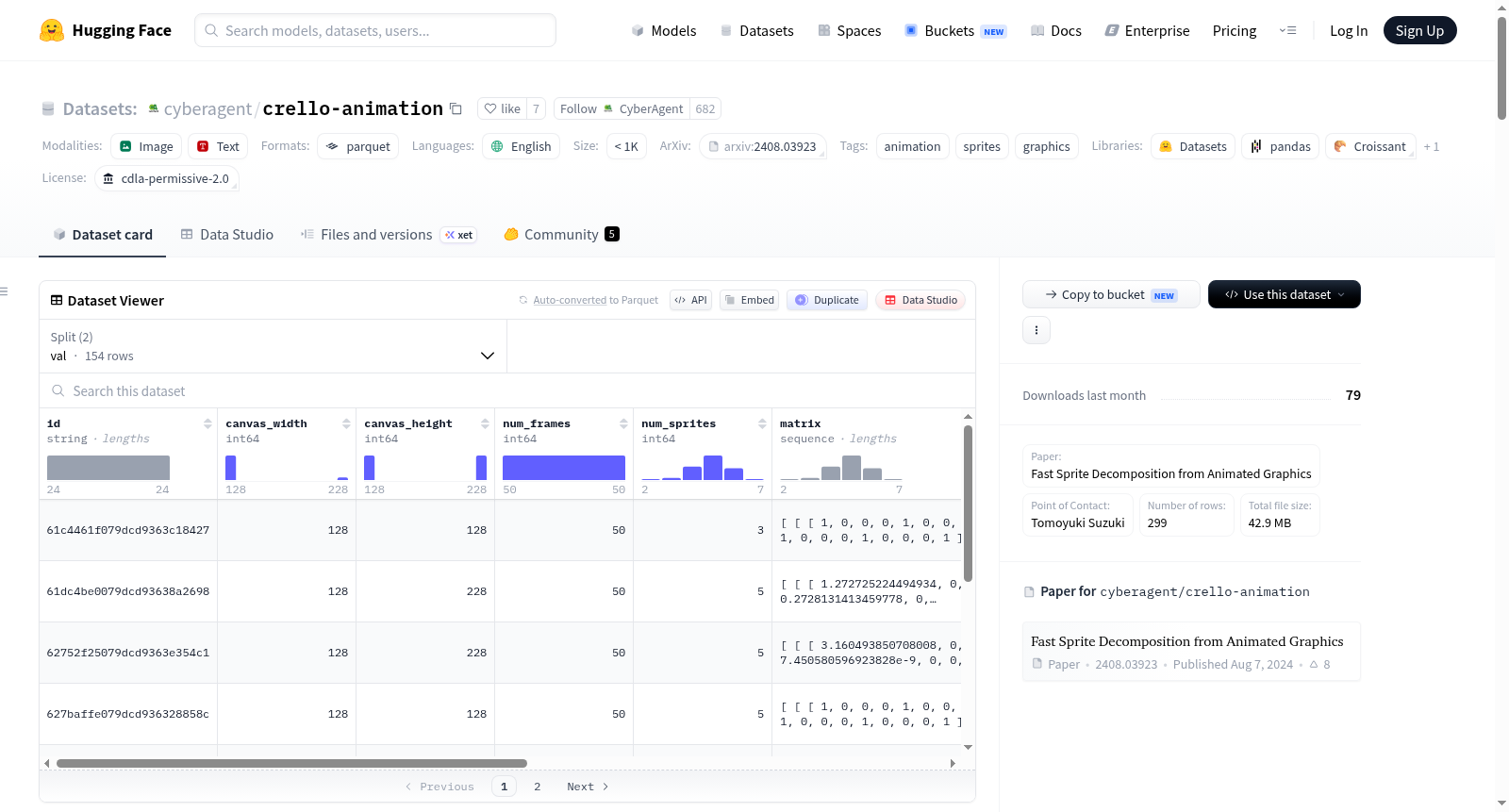Show the +1 additional libraries

click(1432, 146)
